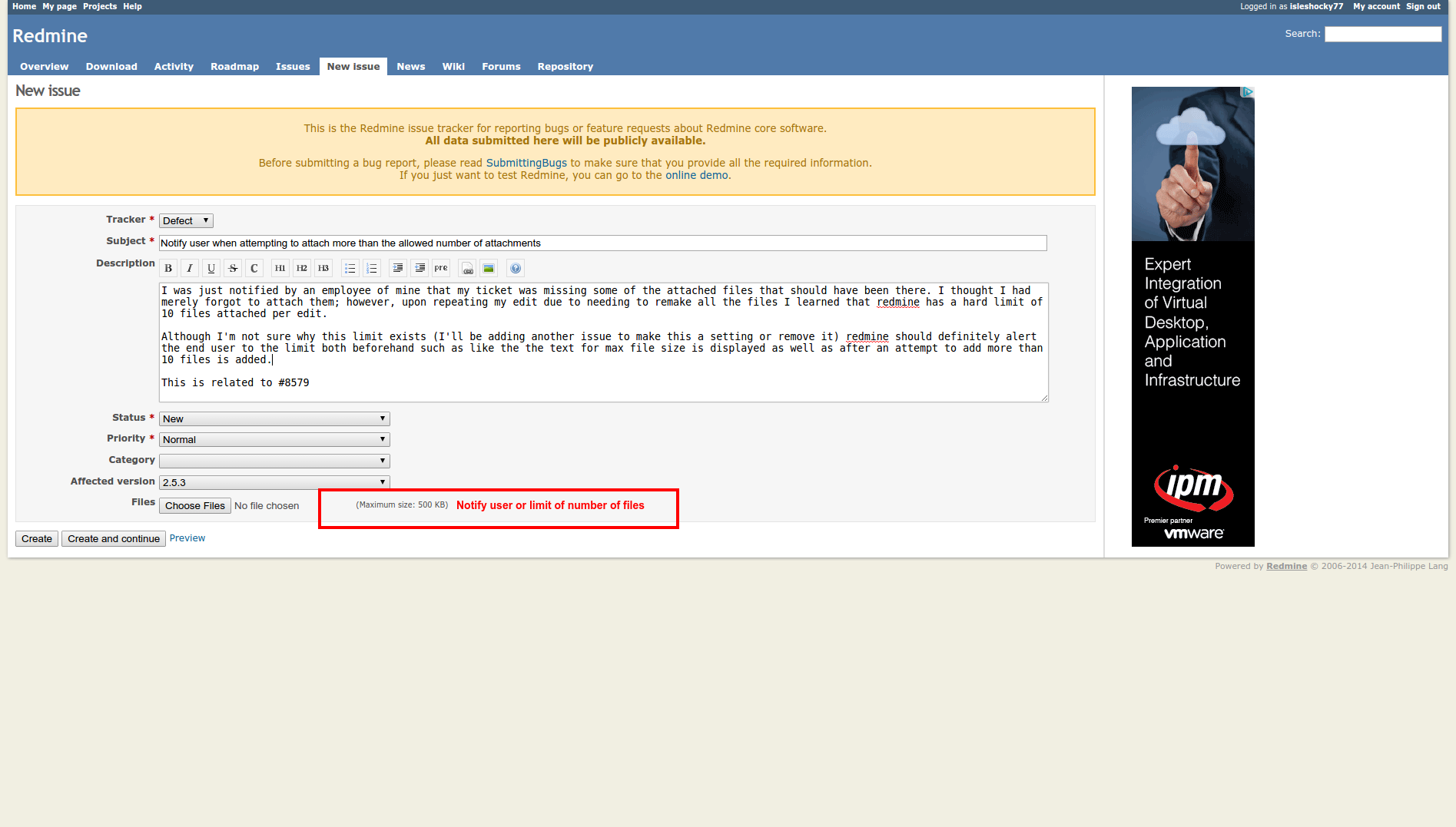Insert wiki page link icon

pos(467,268)
